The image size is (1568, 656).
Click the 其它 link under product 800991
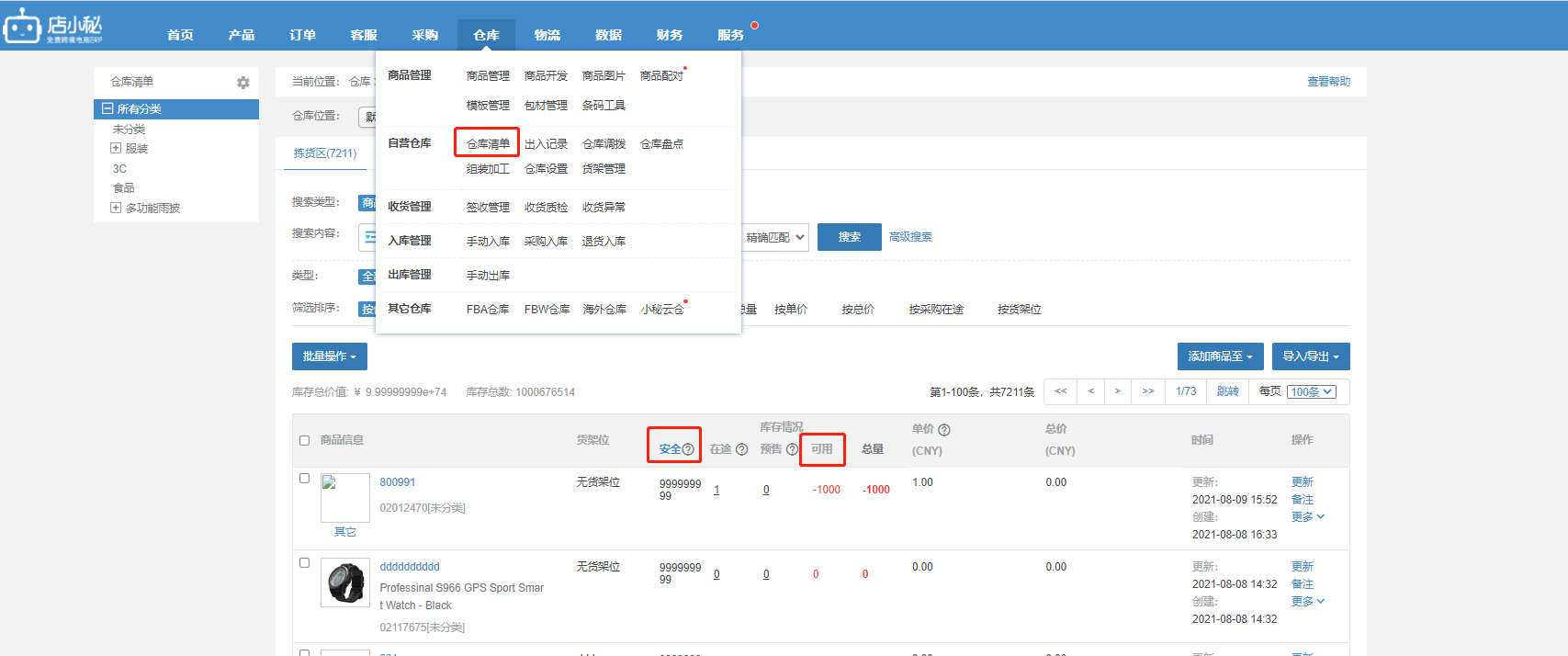(x=345, y=532)
